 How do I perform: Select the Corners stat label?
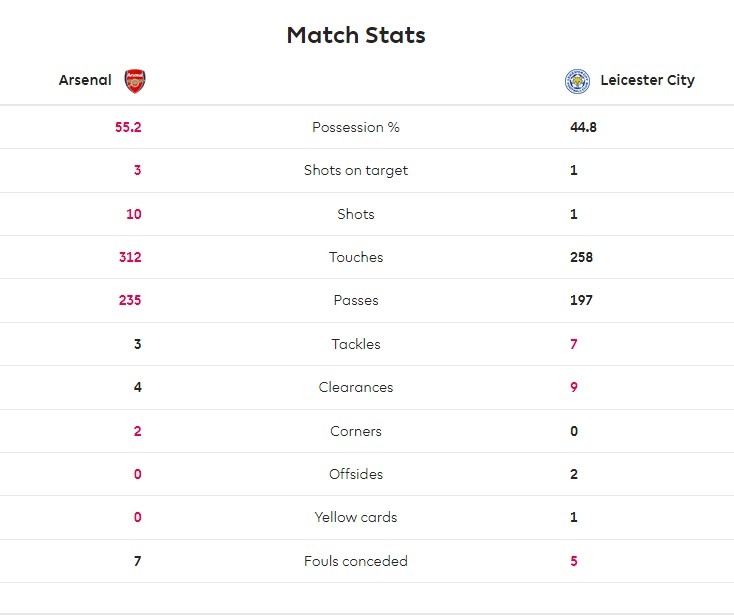pos(356,431)
